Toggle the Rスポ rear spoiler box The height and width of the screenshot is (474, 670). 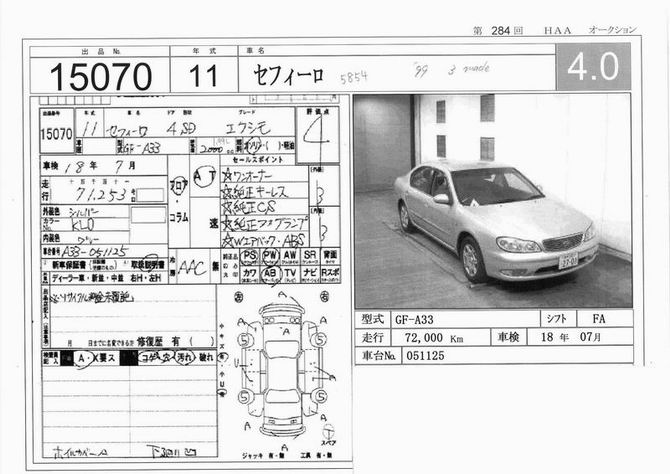(x=330, y=274)
